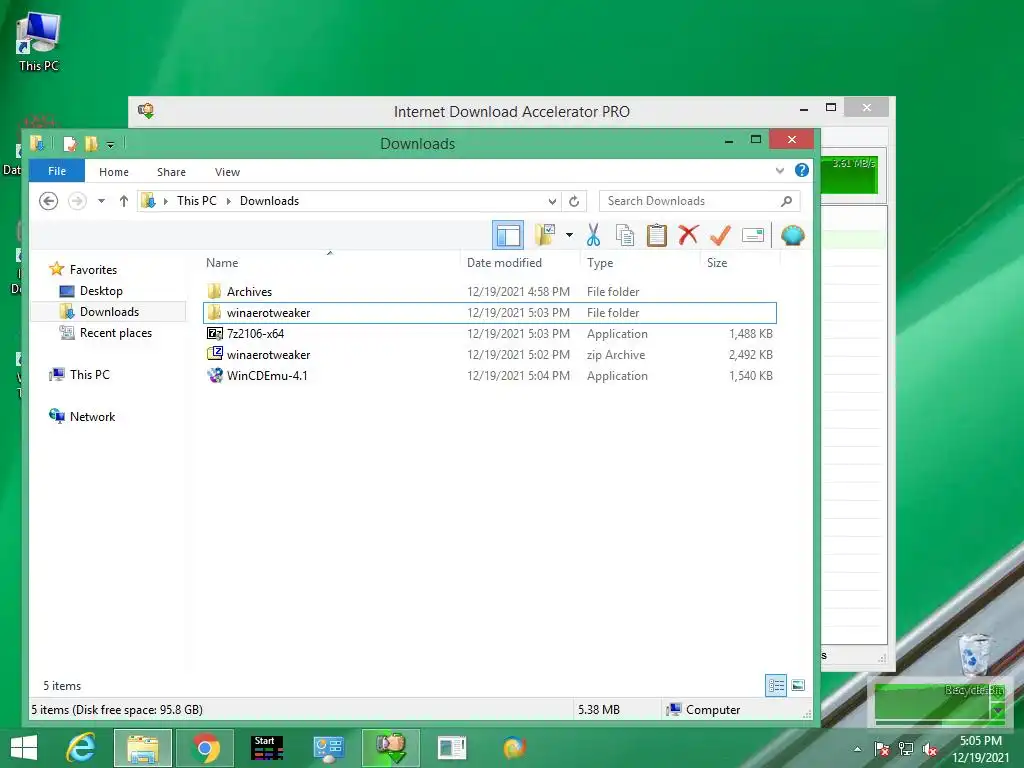Select the winaerotweaker file folder row
Viewport: 1024px width, 768px height.
(490, 313)
